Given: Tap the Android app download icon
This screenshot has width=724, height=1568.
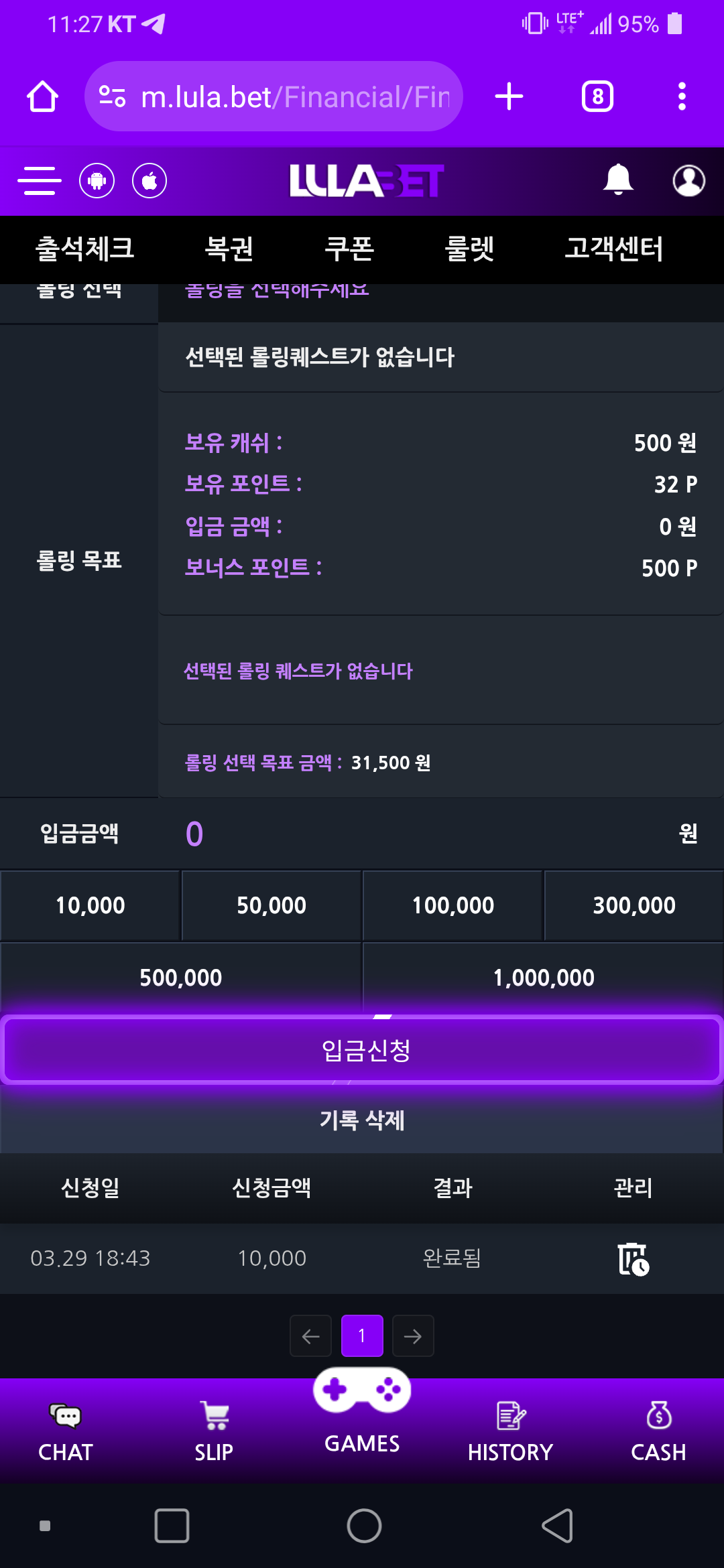Looking at the screenshot, I should pyautogui.click(x=97, y=181).
